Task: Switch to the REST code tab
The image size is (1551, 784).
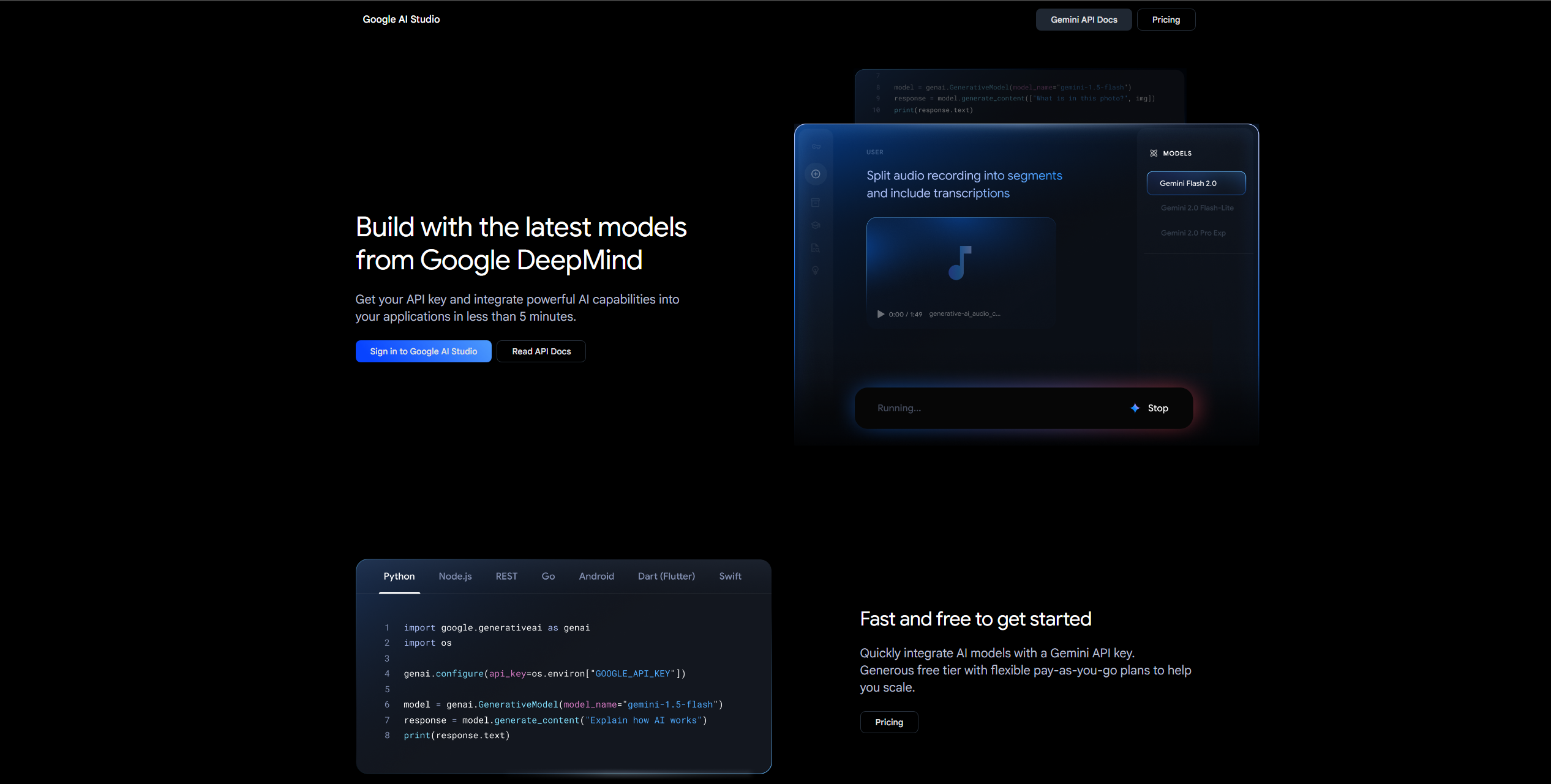Action: coord(506,576)
